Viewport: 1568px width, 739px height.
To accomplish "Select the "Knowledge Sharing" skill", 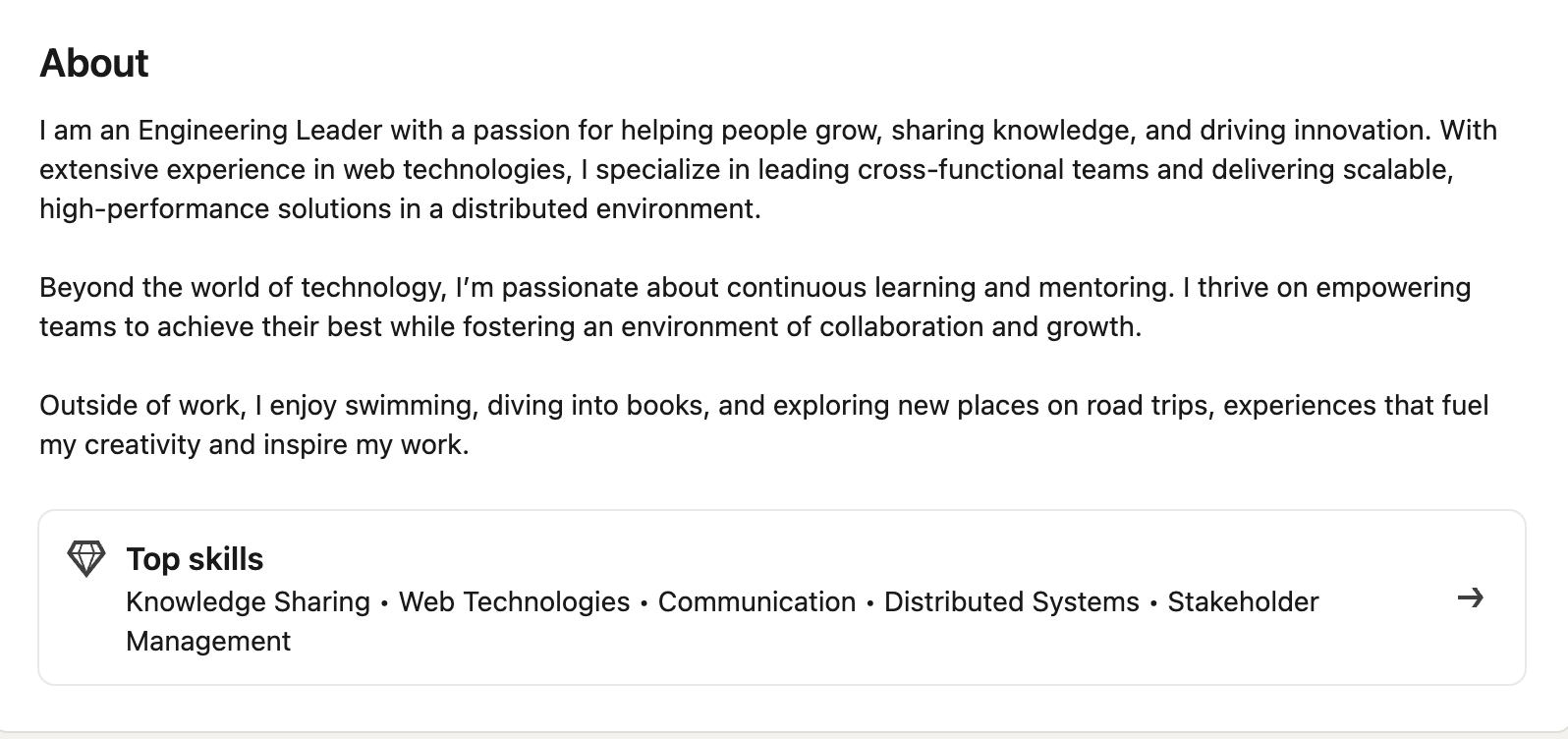I will click(x=248, y=601).
